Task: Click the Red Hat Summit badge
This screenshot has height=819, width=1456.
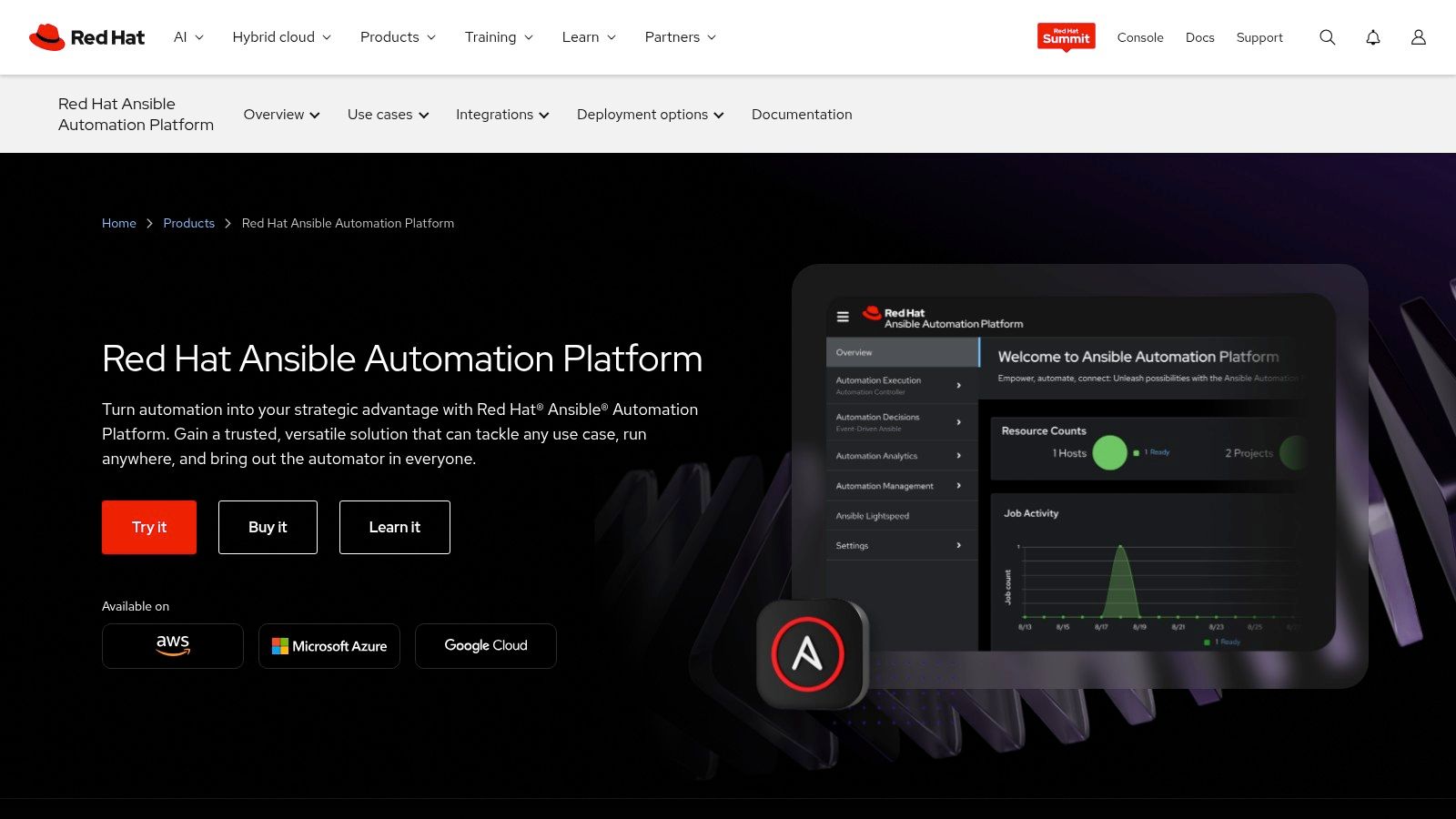Action: [1067, 37]
